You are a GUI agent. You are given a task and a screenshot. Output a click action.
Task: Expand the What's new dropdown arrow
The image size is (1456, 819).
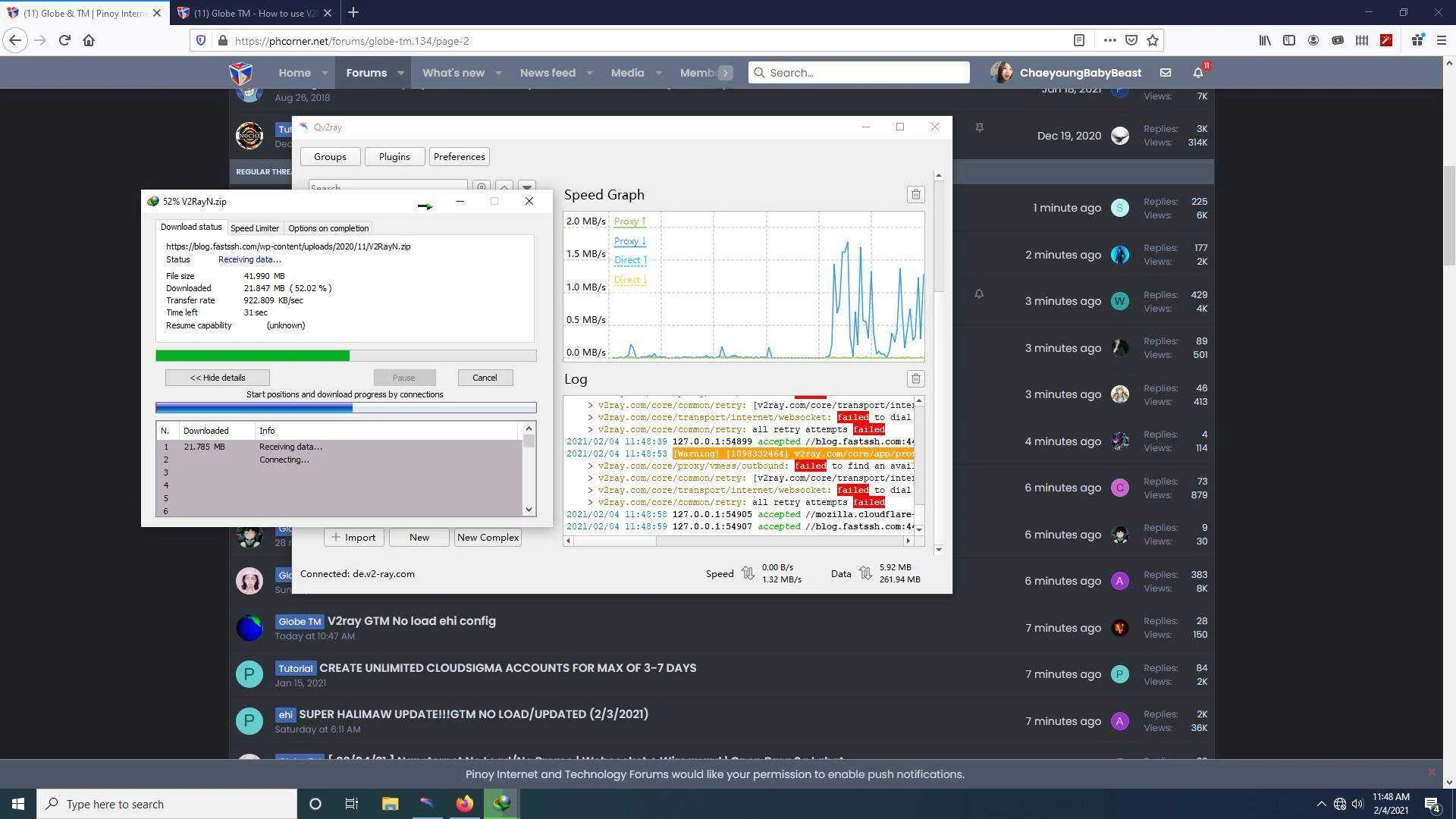tap(498, 73)
